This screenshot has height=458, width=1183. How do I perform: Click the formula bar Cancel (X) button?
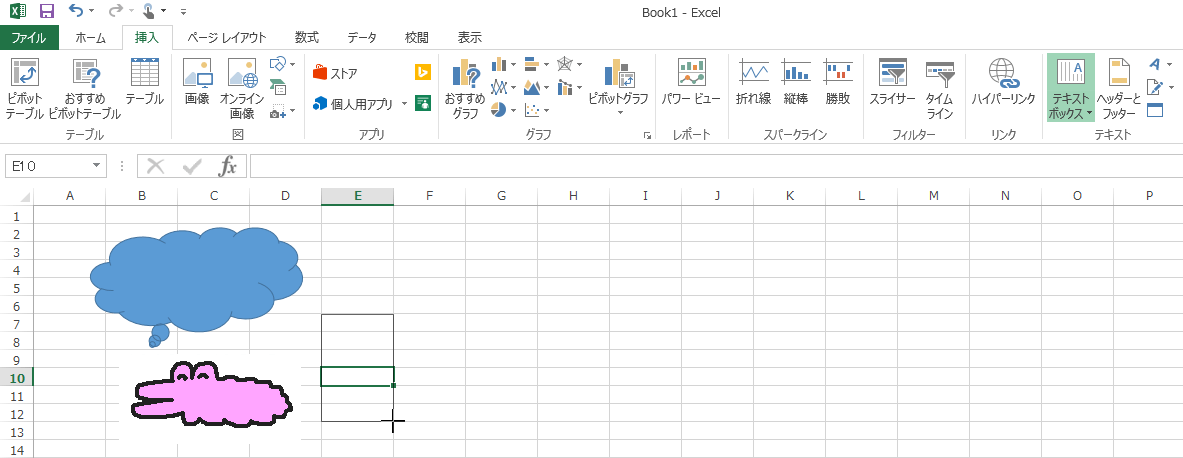point(155,167)
